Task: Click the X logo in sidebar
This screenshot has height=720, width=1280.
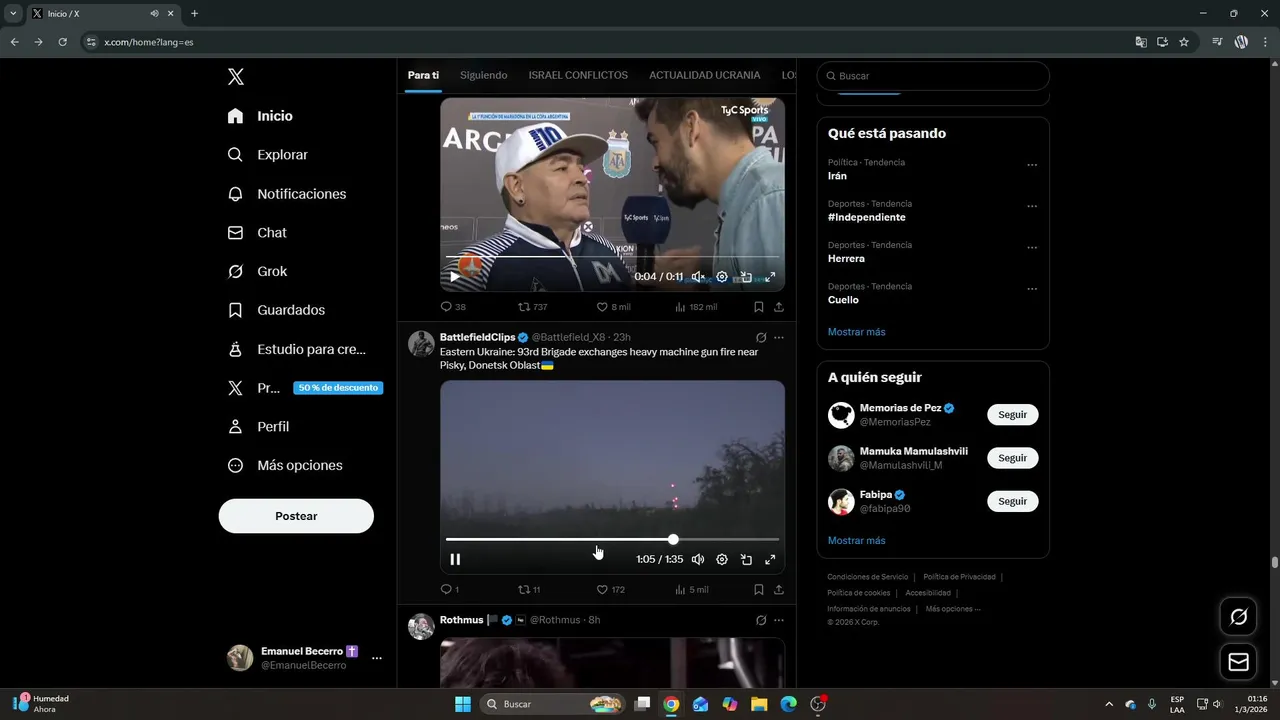Action: coord(236,77)
